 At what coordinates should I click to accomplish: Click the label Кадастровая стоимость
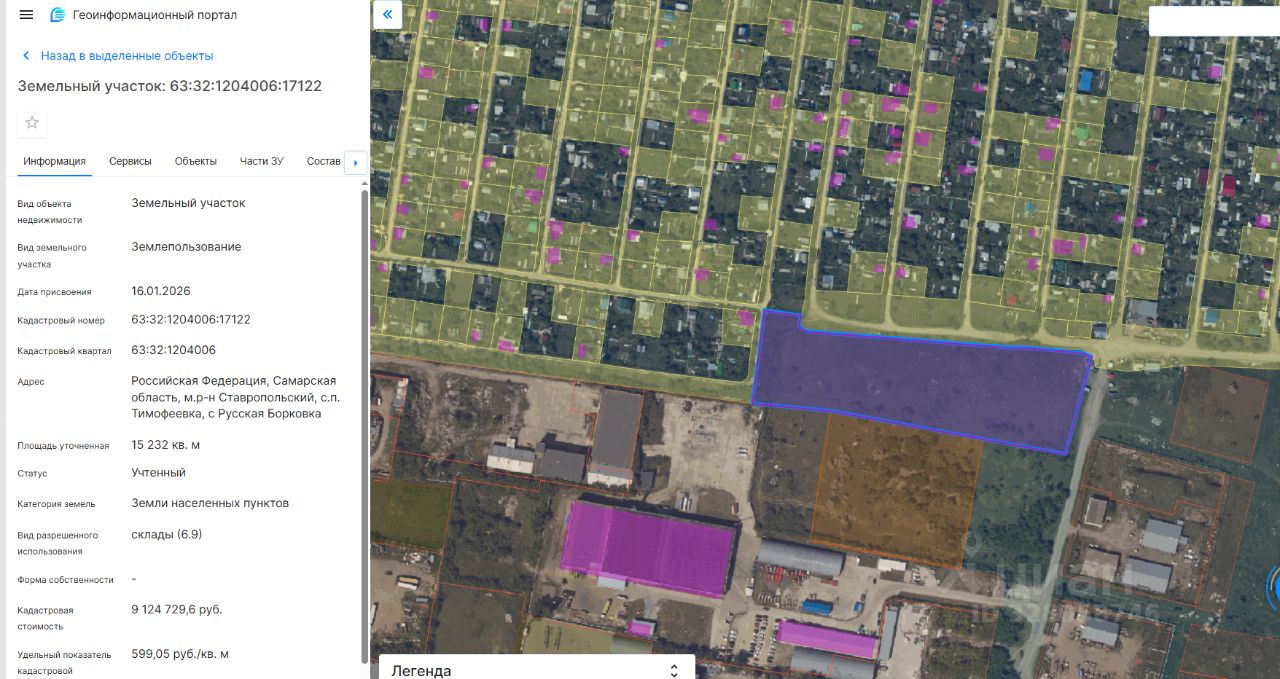pyautogui.click(x=45, y=618)
